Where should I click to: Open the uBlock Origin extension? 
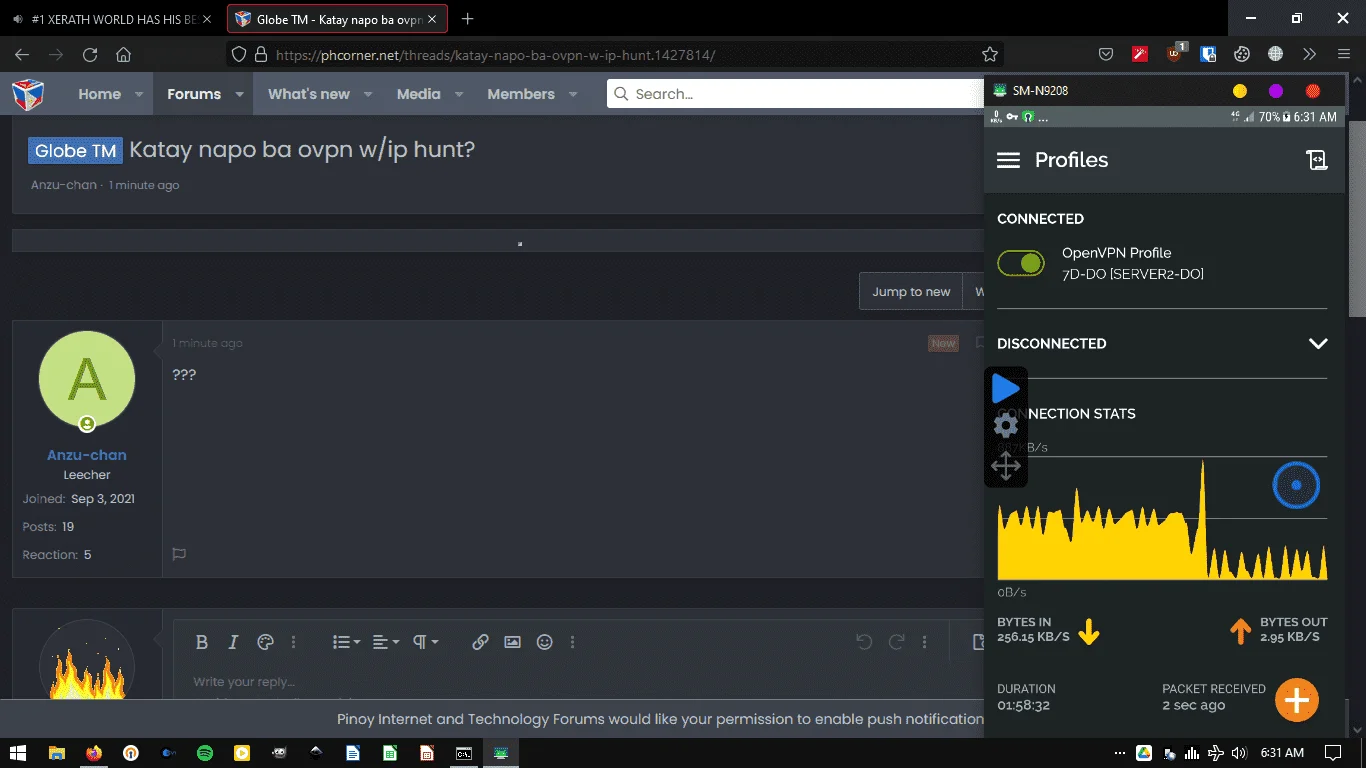(1175, 54)
